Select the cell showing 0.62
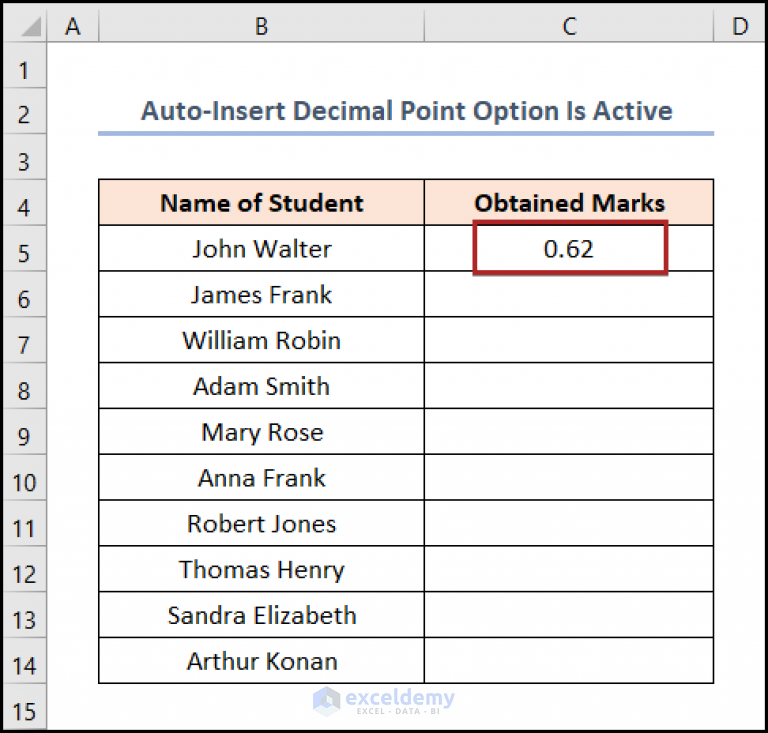Image resolution: width=768 pixels, height=733 pixels. pyautogui.click(x=569, y=249)
